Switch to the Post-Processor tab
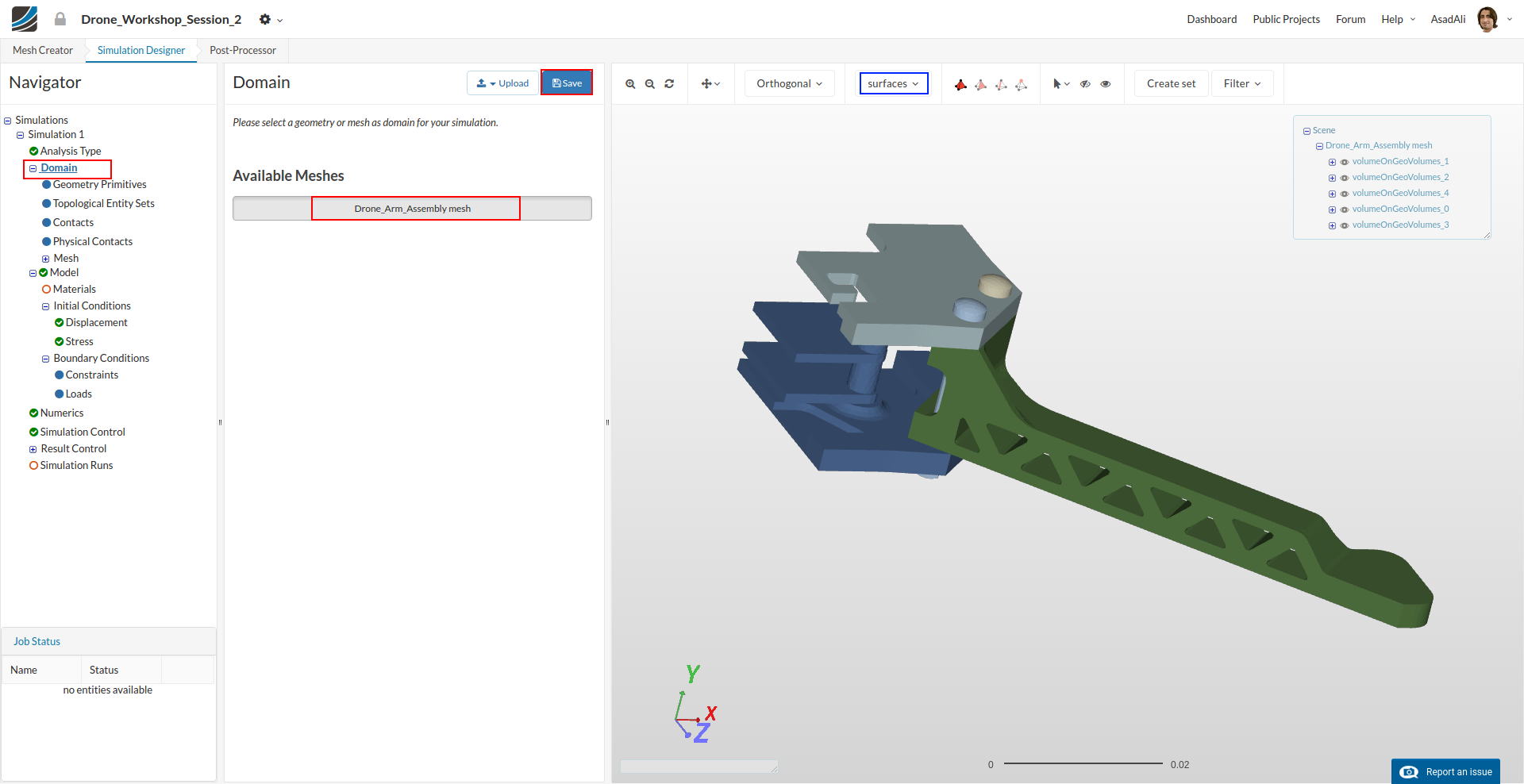 click(x=242, y=50)
